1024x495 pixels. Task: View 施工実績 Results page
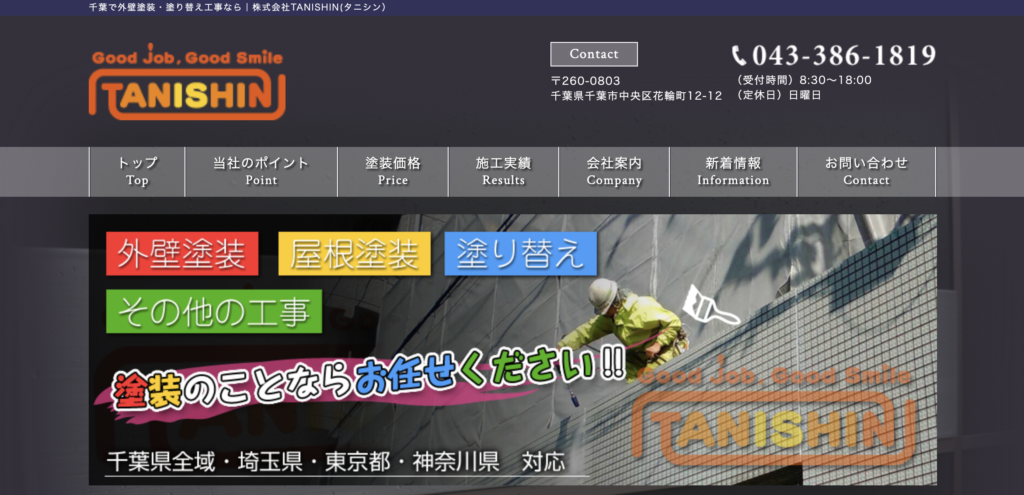coord(503,171)
